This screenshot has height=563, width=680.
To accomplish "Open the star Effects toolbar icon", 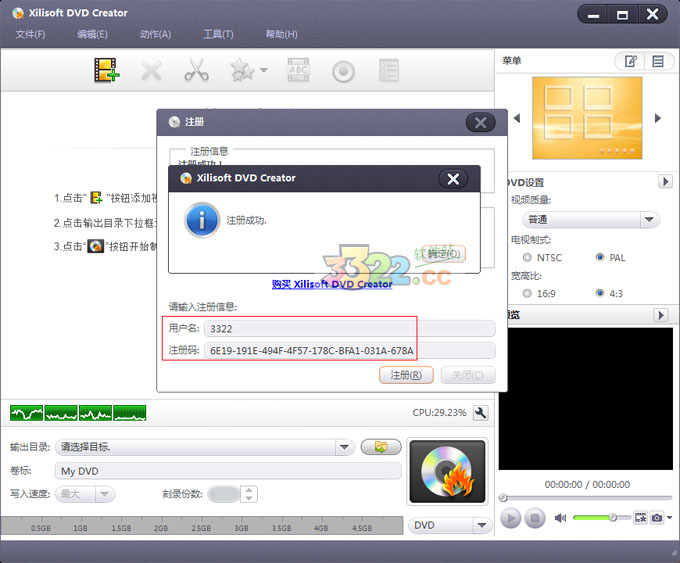I will tap(242, 70).
